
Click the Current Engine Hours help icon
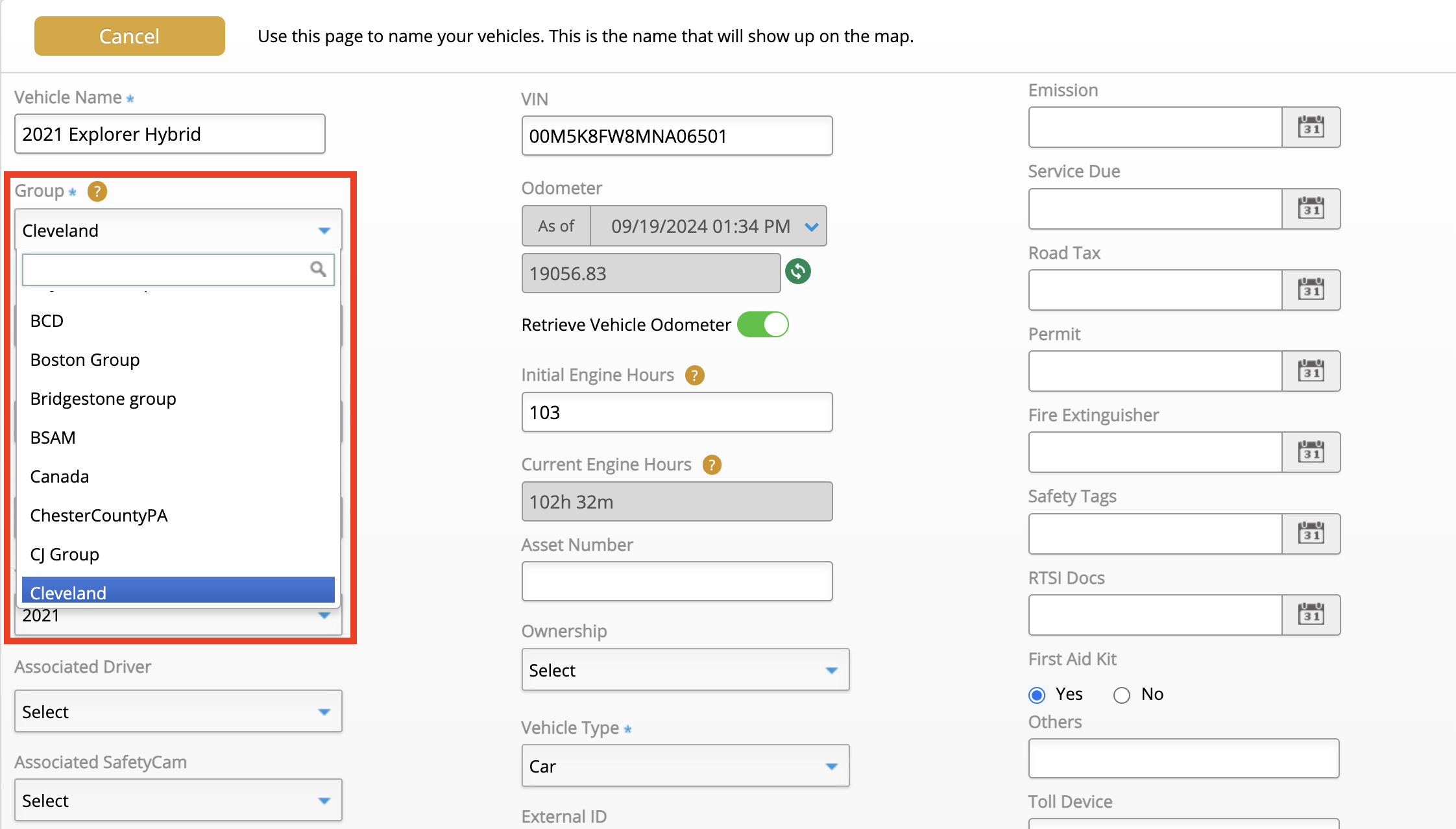712,465
